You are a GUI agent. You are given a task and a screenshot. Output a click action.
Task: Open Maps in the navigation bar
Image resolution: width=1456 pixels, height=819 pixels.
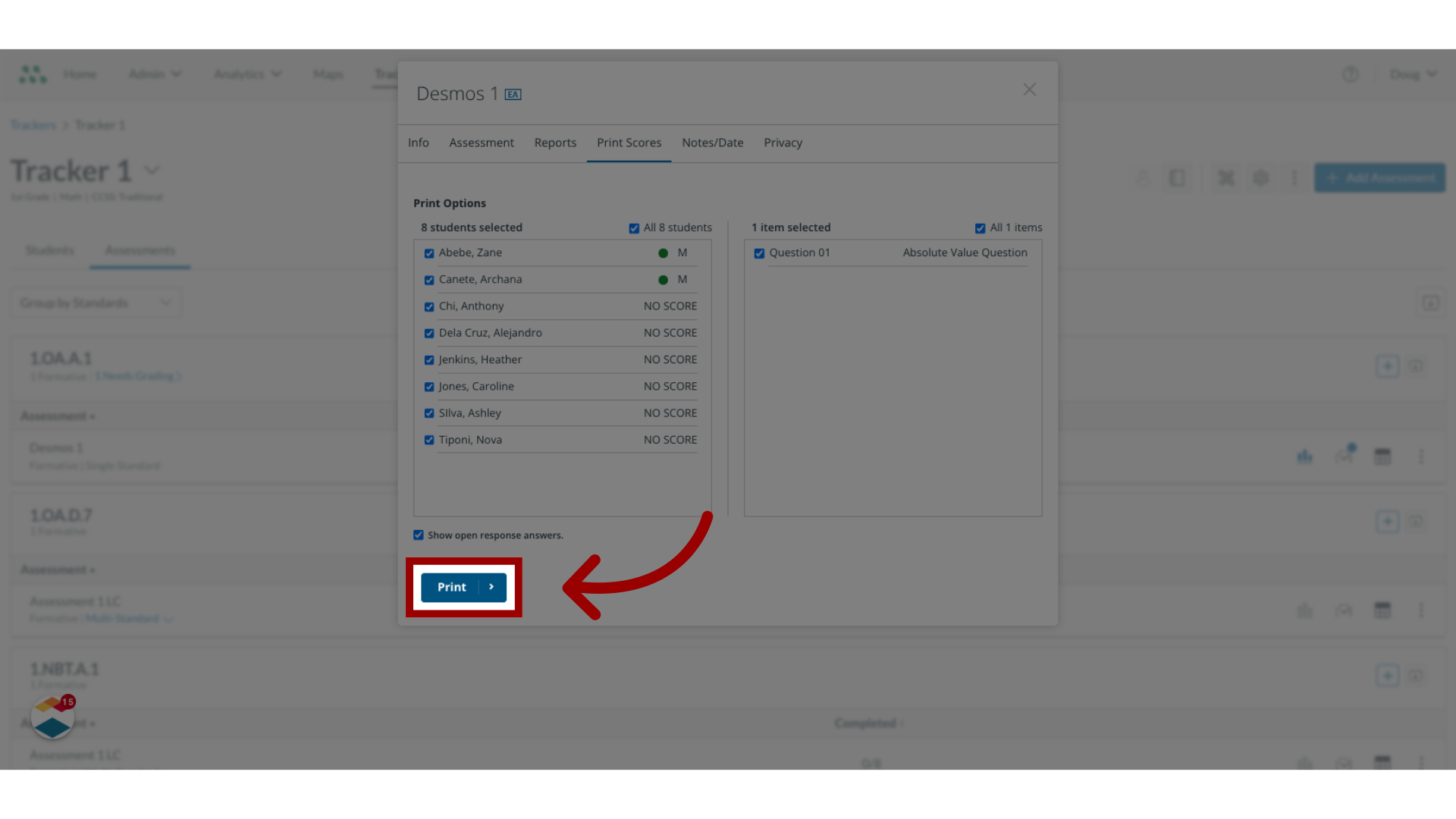328,74
